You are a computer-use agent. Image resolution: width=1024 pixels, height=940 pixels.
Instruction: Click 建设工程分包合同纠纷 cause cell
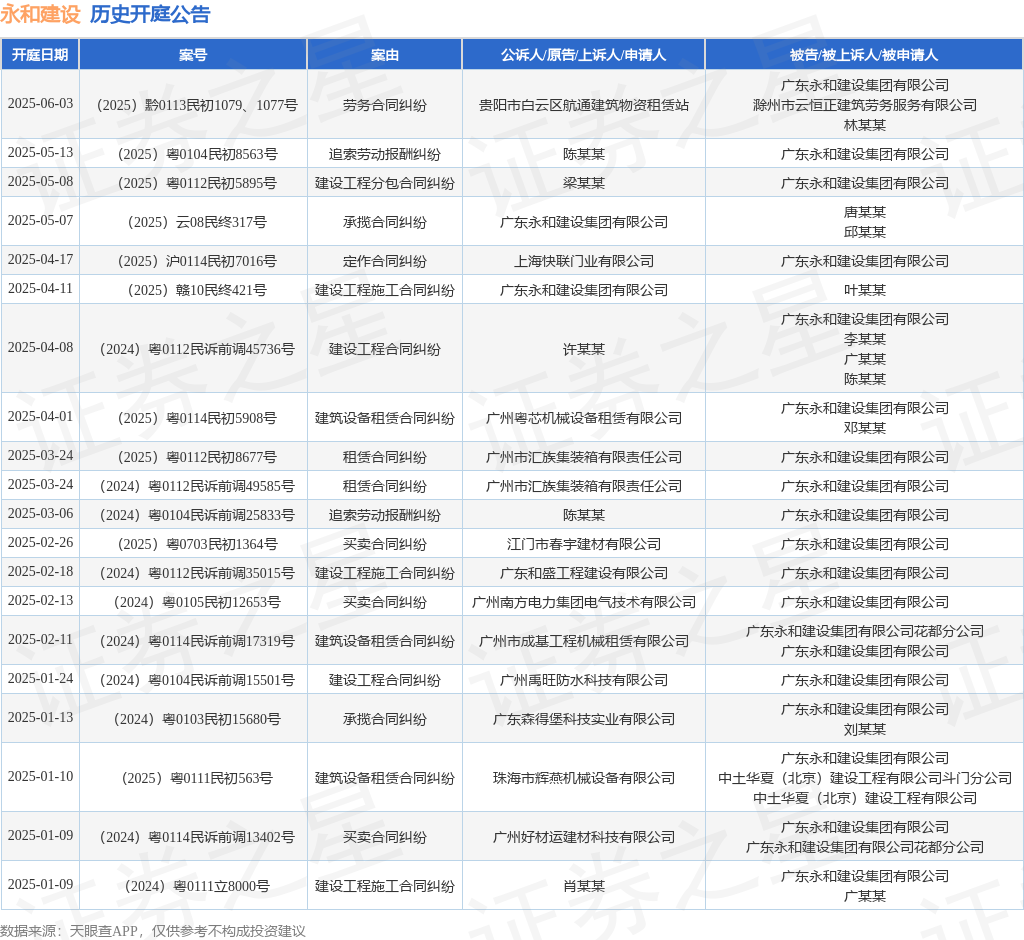385,183
